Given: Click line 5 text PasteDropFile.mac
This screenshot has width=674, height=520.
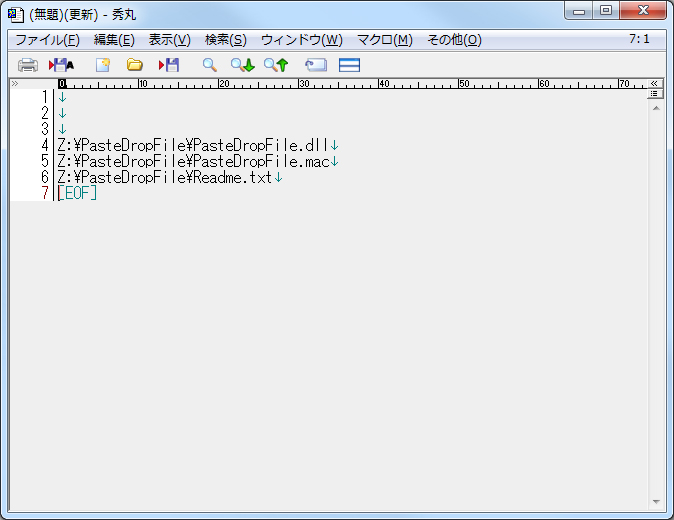Looking at the screenshot, I should click(x=261, y=161).
